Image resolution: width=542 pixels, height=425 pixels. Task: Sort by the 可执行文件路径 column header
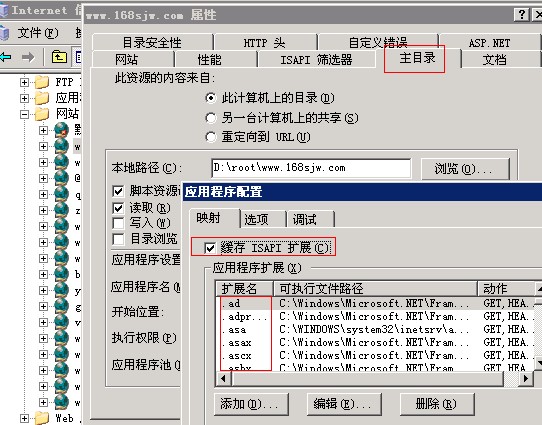coord(375,288)
